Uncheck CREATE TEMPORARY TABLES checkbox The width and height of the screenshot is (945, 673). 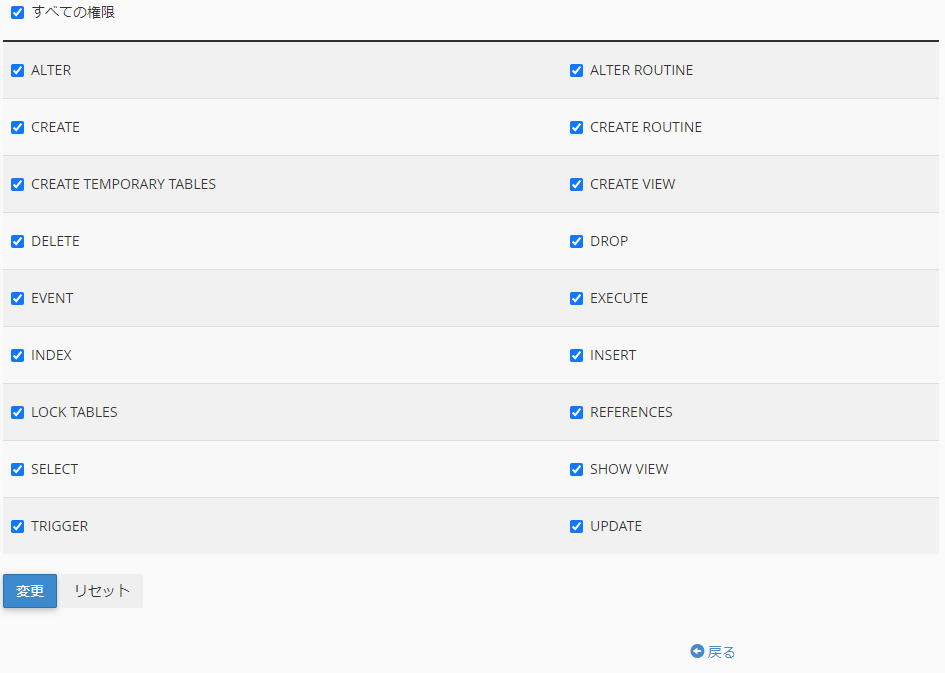click(x=17, y=185)
